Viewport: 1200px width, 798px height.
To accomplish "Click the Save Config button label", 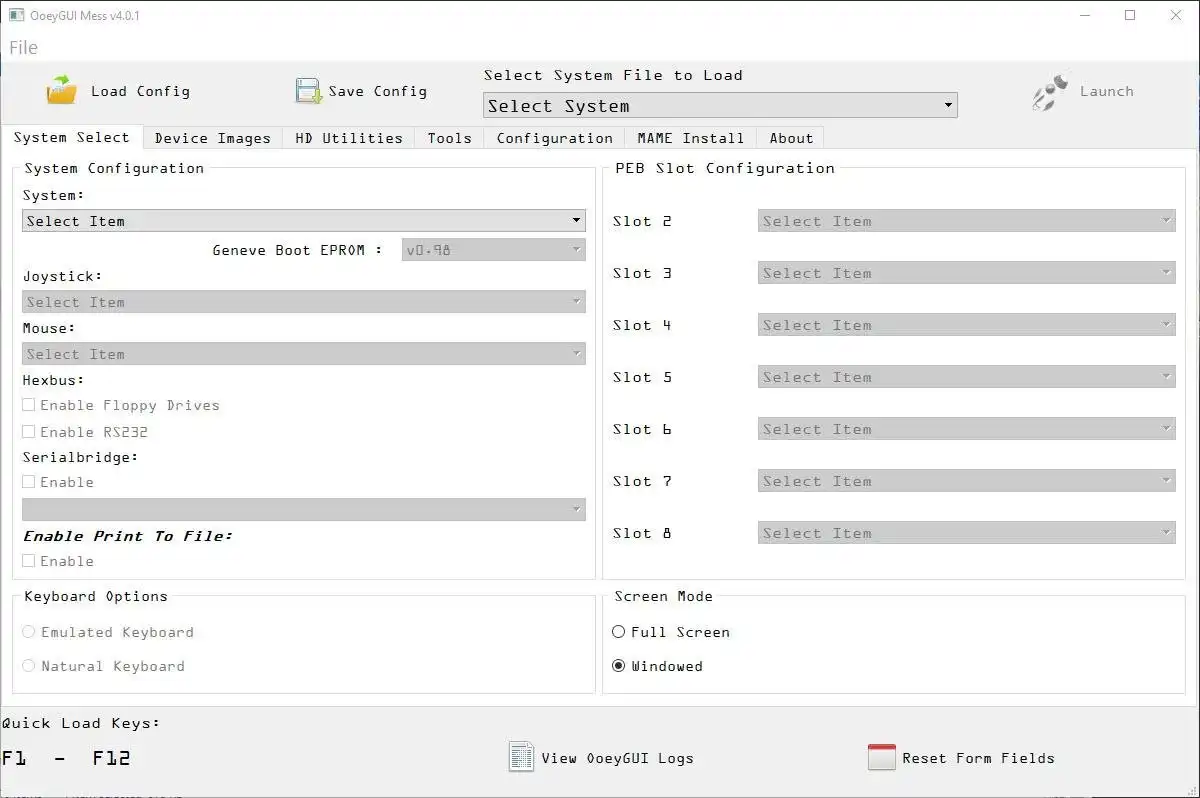I will tap(378, 91).
